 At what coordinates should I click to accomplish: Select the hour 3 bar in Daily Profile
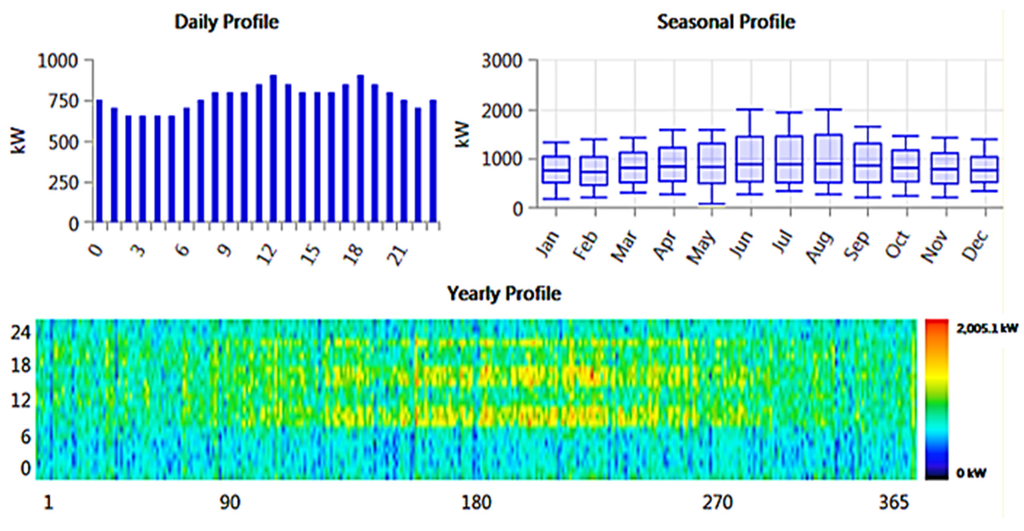pos(143,169)
